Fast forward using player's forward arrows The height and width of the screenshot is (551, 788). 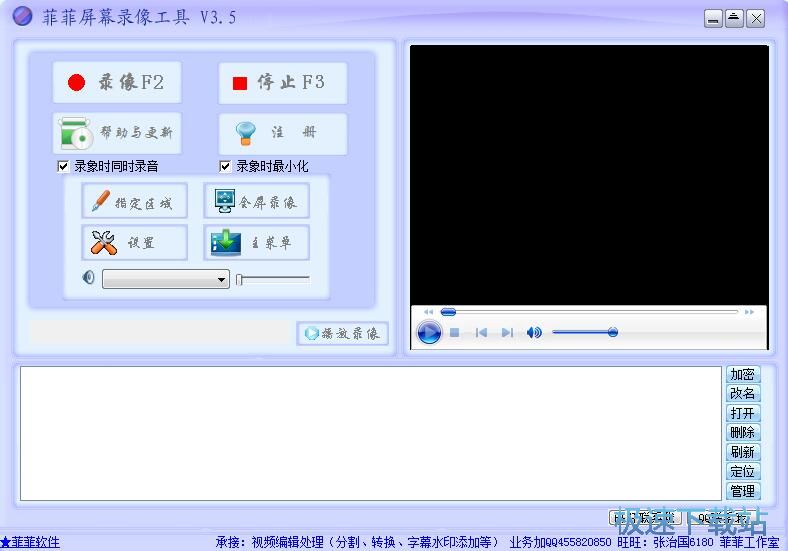pos(749,312)
